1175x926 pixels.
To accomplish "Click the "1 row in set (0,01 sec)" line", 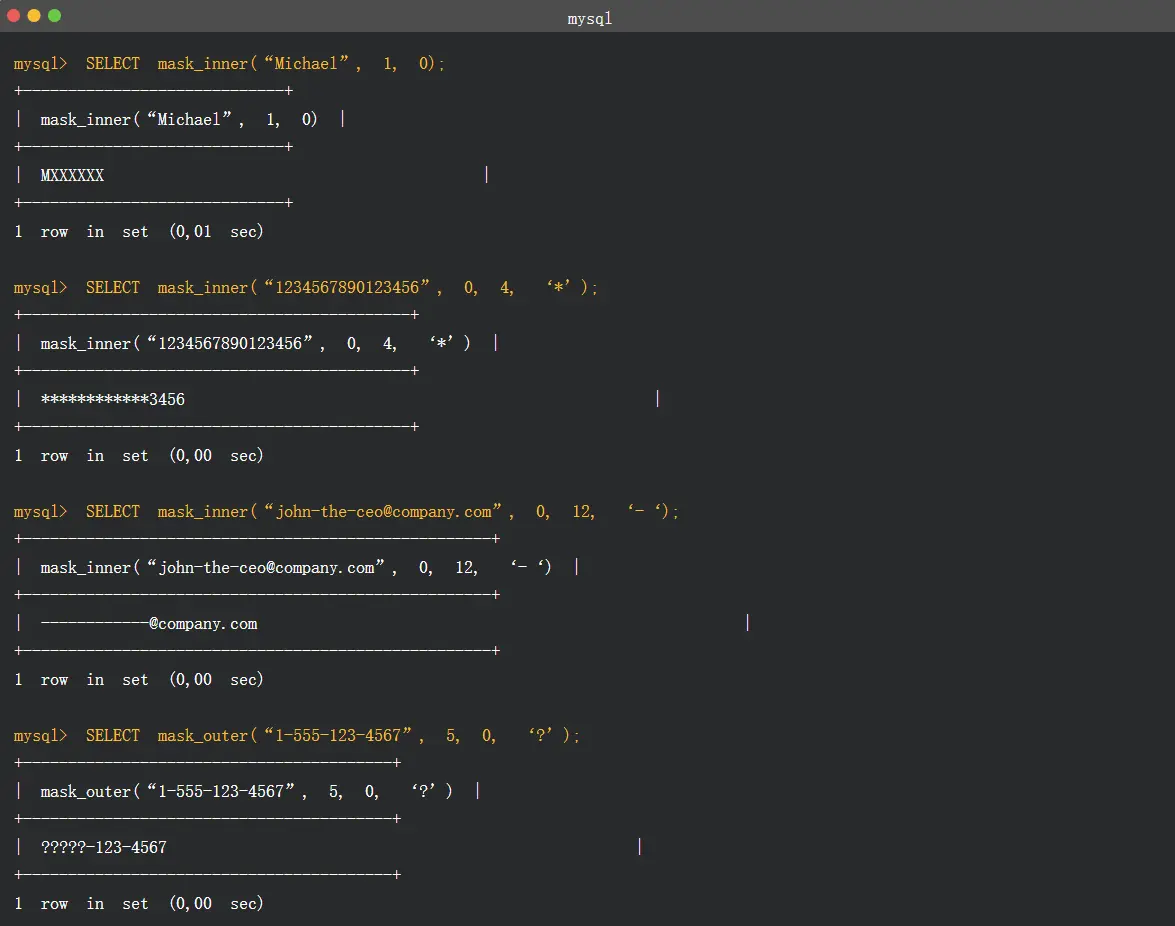I will (139, 231).
